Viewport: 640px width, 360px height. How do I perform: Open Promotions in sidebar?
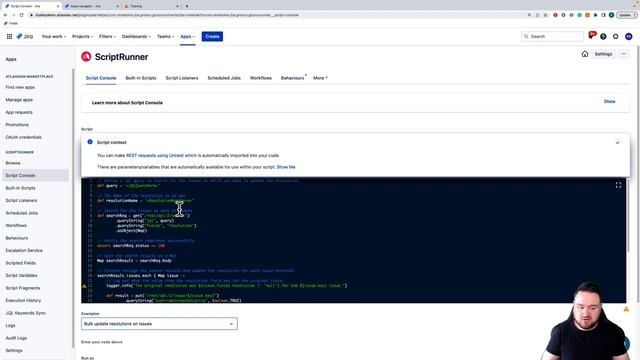[17, 125]
